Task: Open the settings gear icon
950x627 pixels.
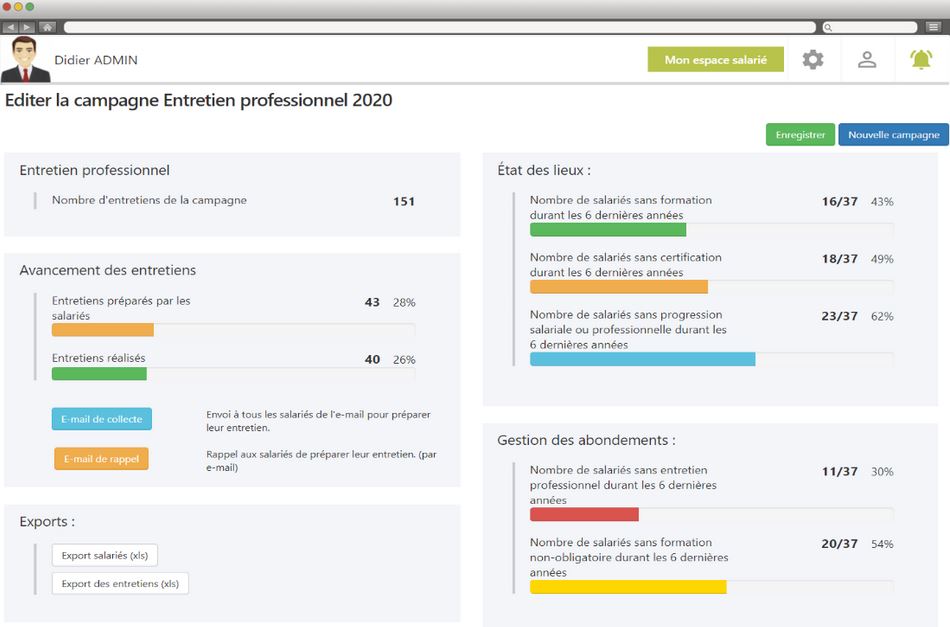Action: click(812, 59)
